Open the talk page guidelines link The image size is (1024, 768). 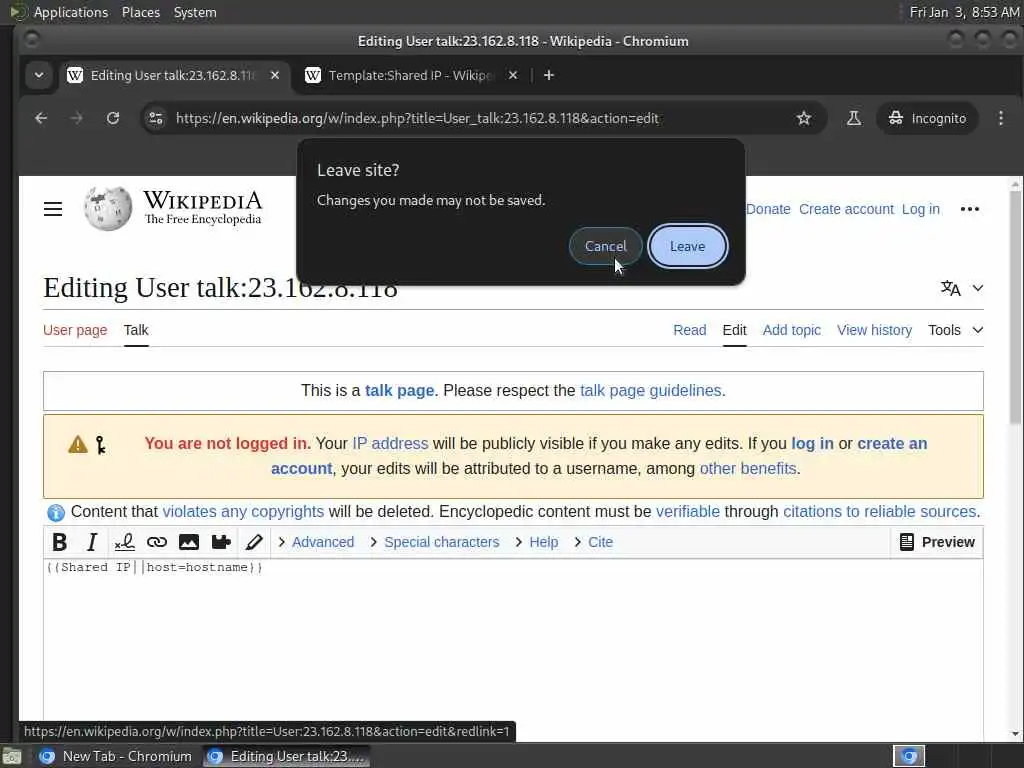[650, 391]
